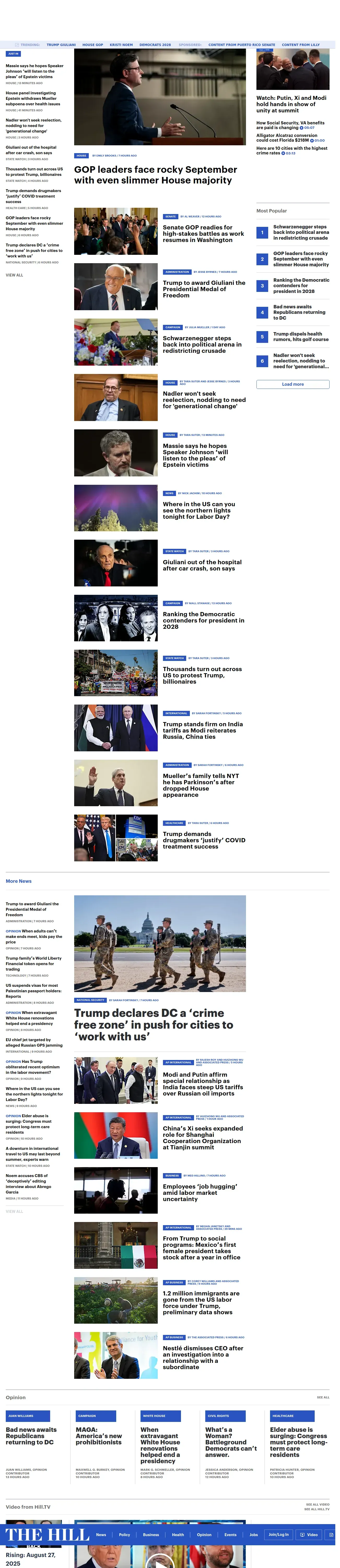This screenshot has width=340, height=1568.
Task: Open Watch: Putin, Xi and Modi video story
Action: coord(291,104)
